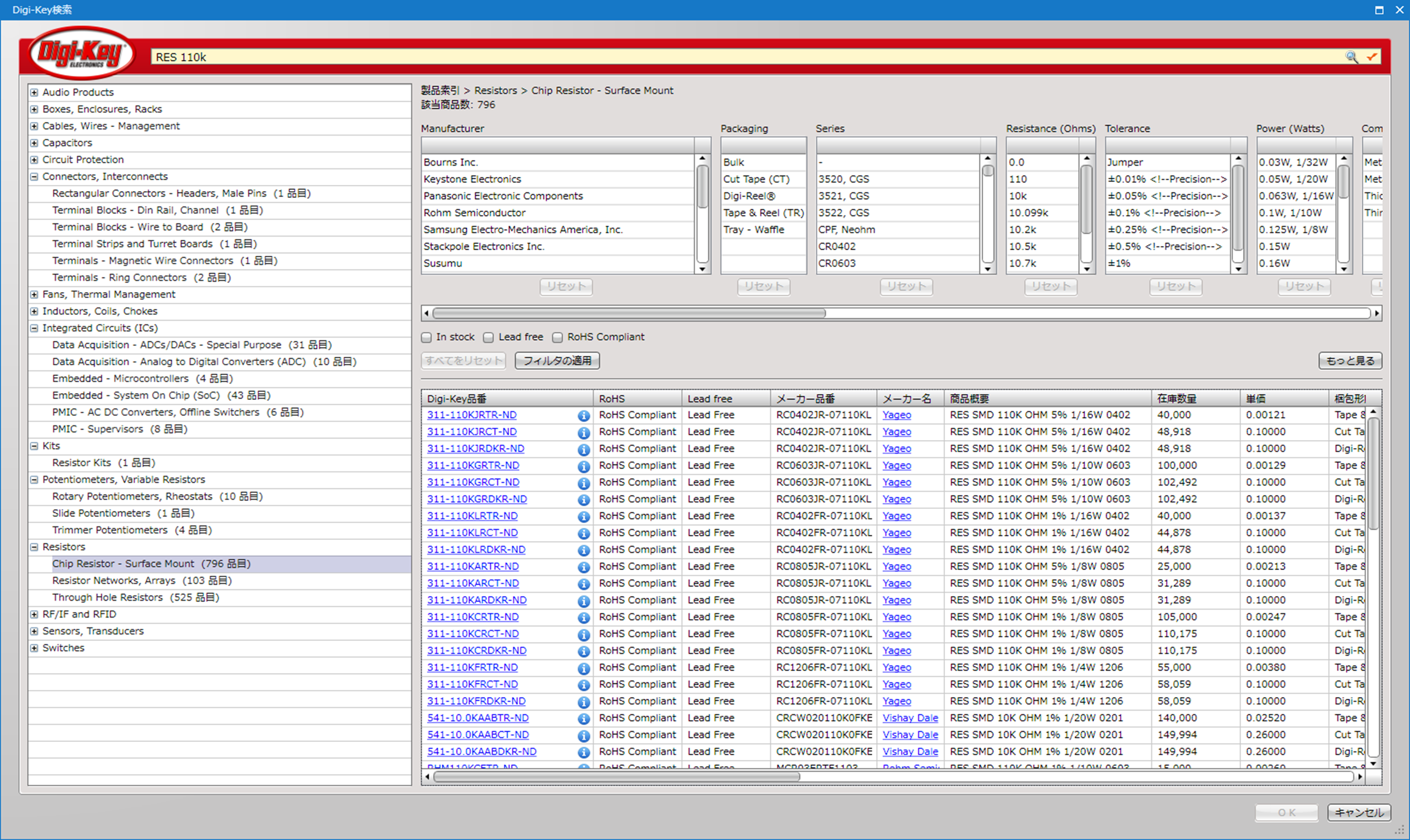Expand the Circuit Protection category
This screenshot has height=840, width=1410.
35,160
